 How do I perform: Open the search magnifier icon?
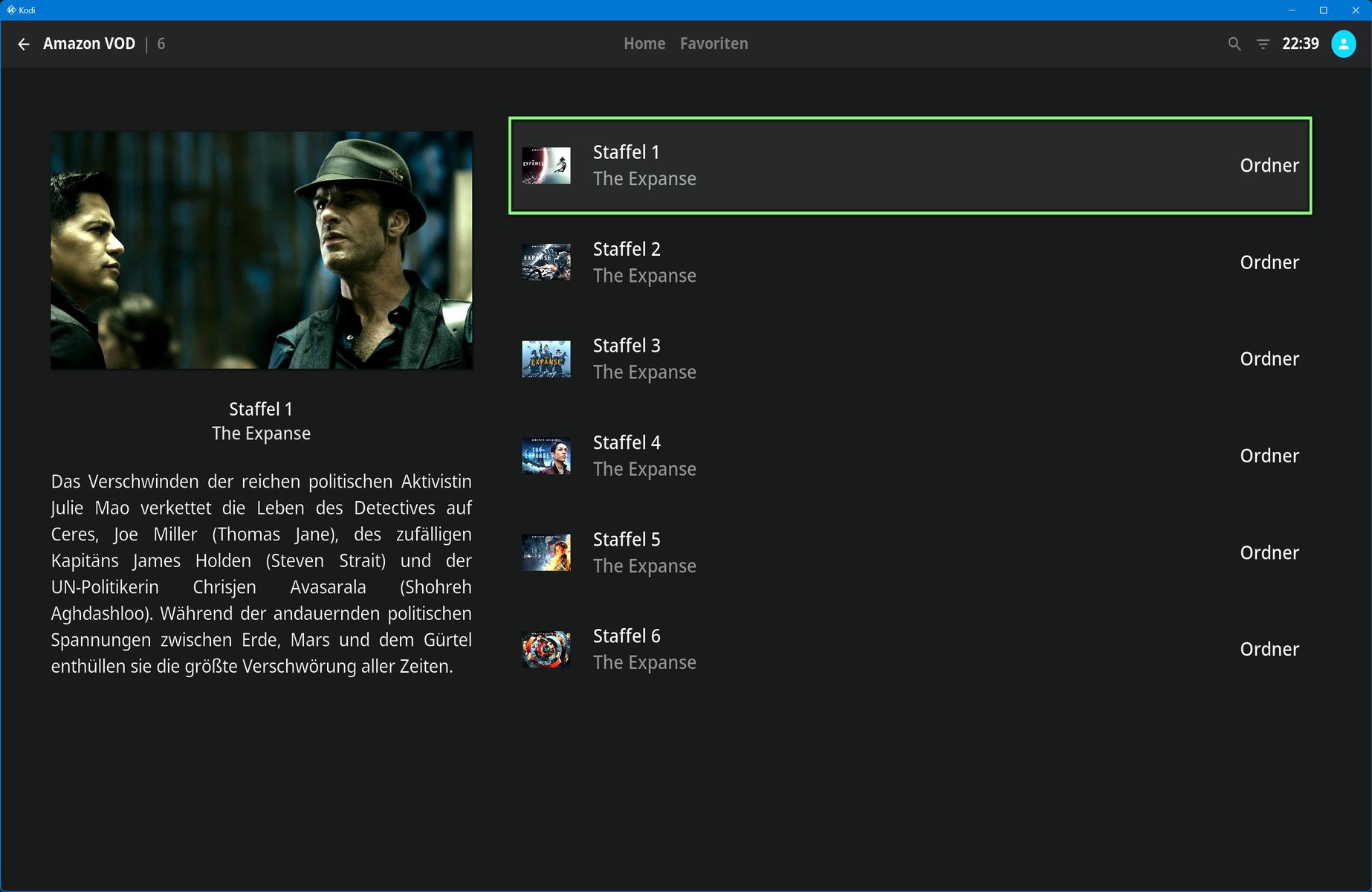point(1235,44)
